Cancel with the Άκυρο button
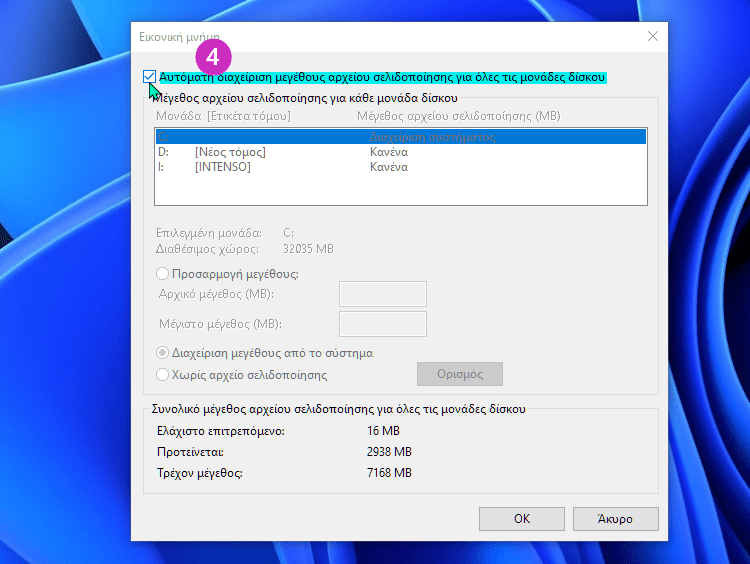 tap(616, 519)
